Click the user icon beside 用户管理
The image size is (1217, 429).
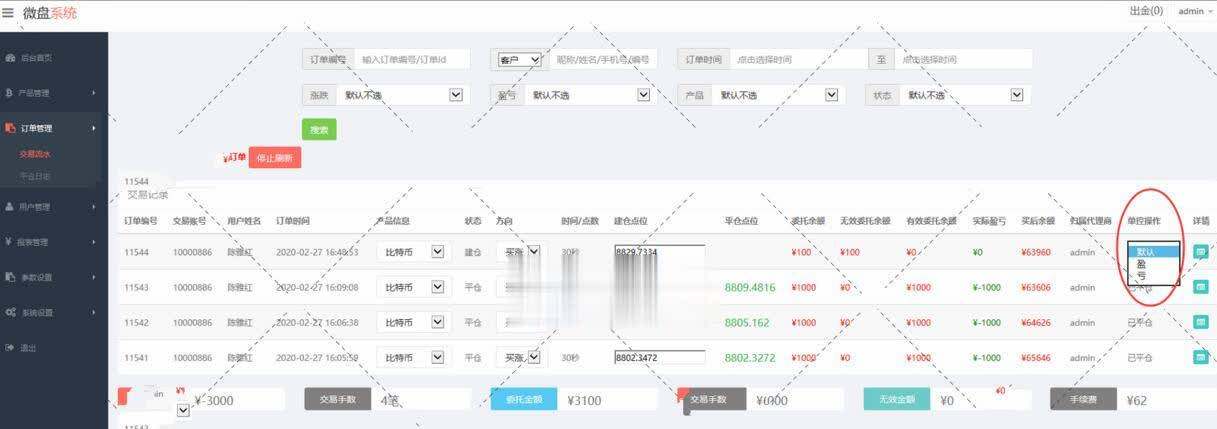(9, 207)
